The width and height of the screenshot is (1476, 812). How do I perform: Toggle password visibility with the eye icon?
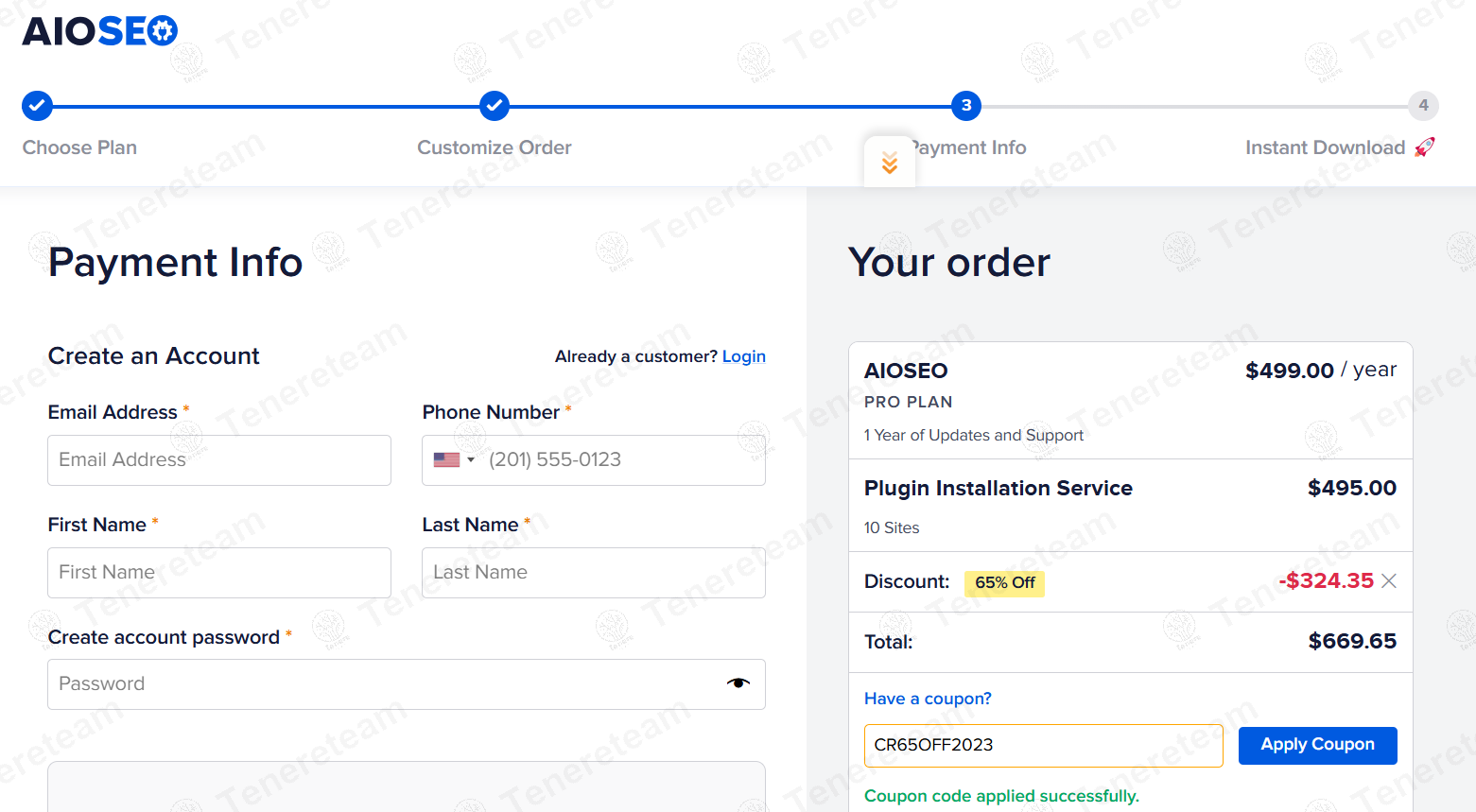point(738,683)
